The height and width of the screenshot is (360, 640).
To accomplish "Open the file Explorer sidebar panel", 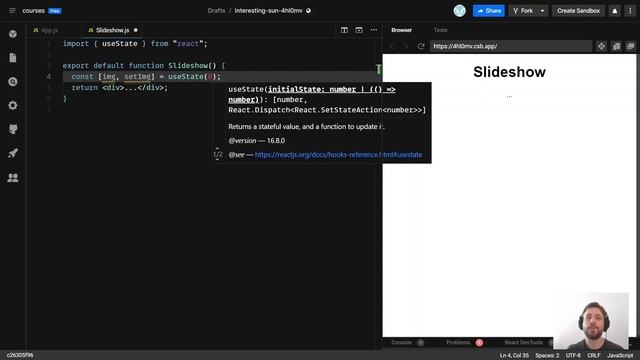I will point(13,58).
